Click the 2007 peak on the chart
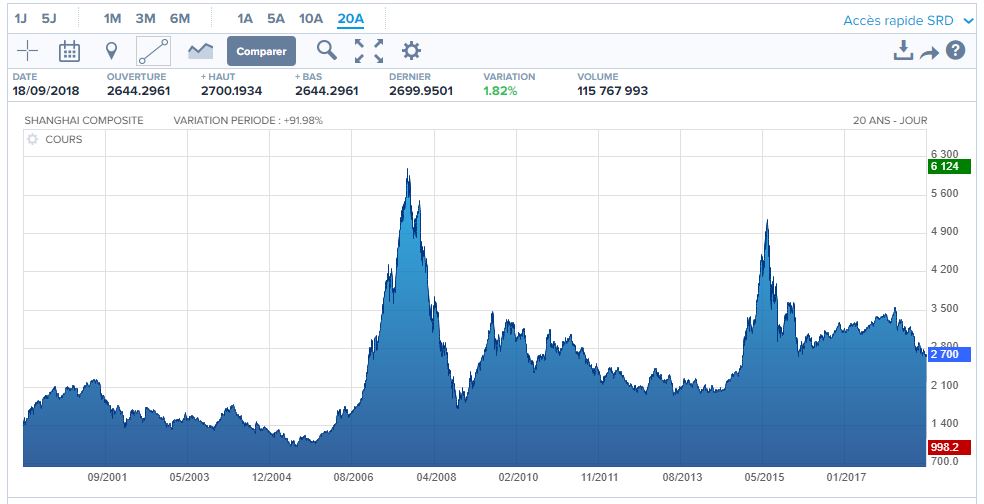The width and height of the screenshot is (984, 504). 408,172
